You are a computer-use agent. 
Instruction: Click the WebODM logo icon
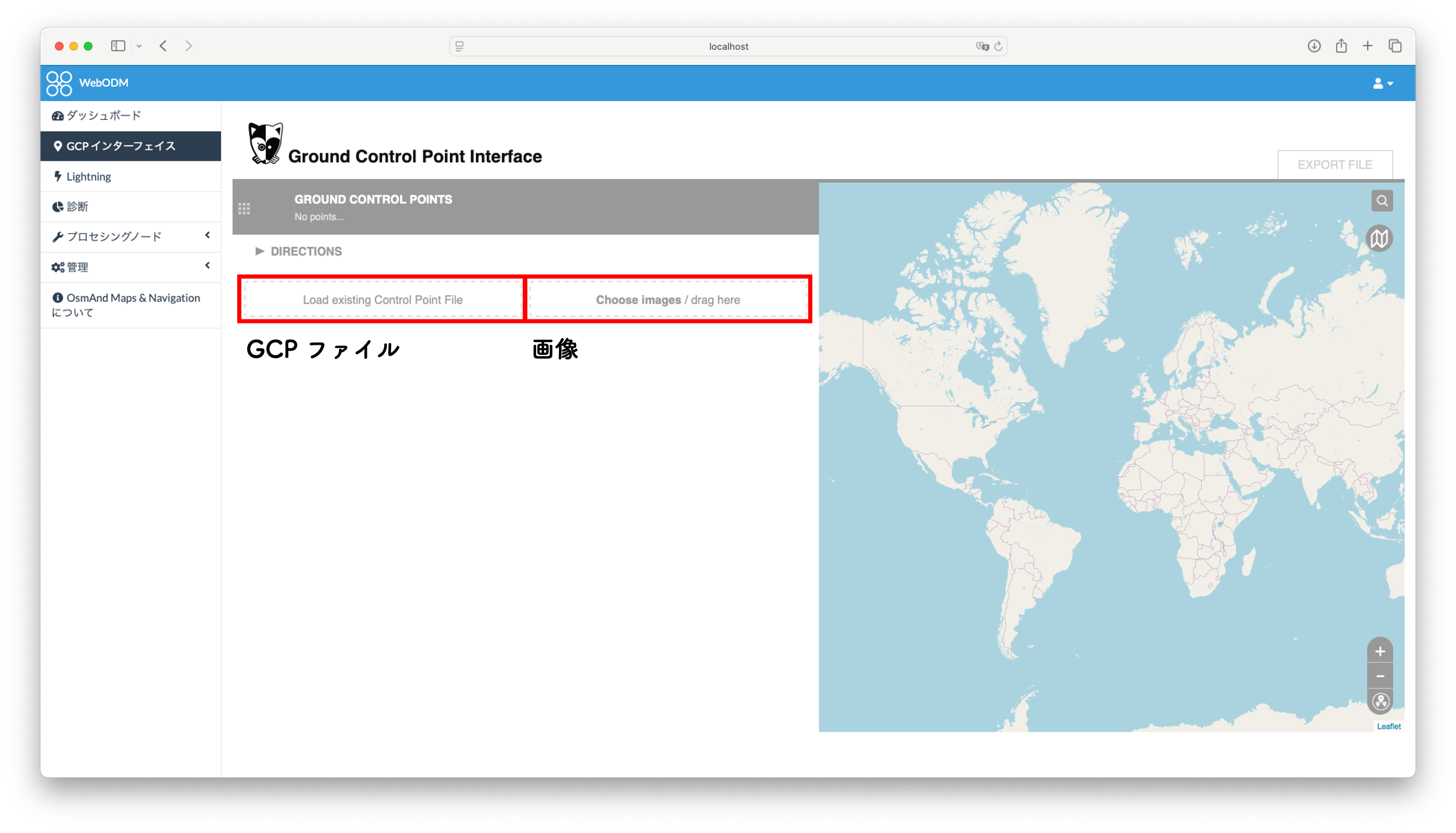[59, 83]
